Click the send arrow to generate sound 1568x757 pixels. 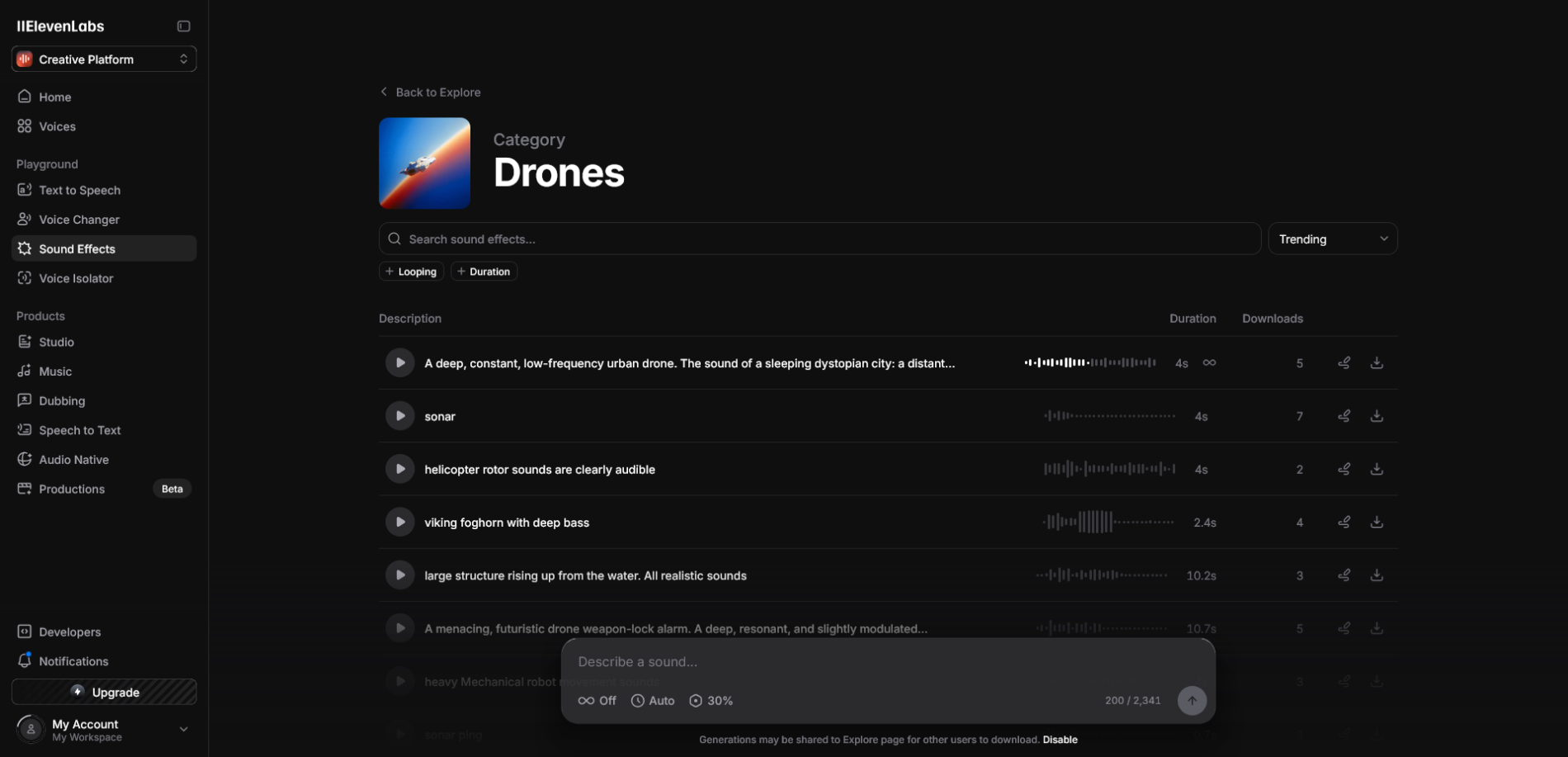coord(1191,701)
